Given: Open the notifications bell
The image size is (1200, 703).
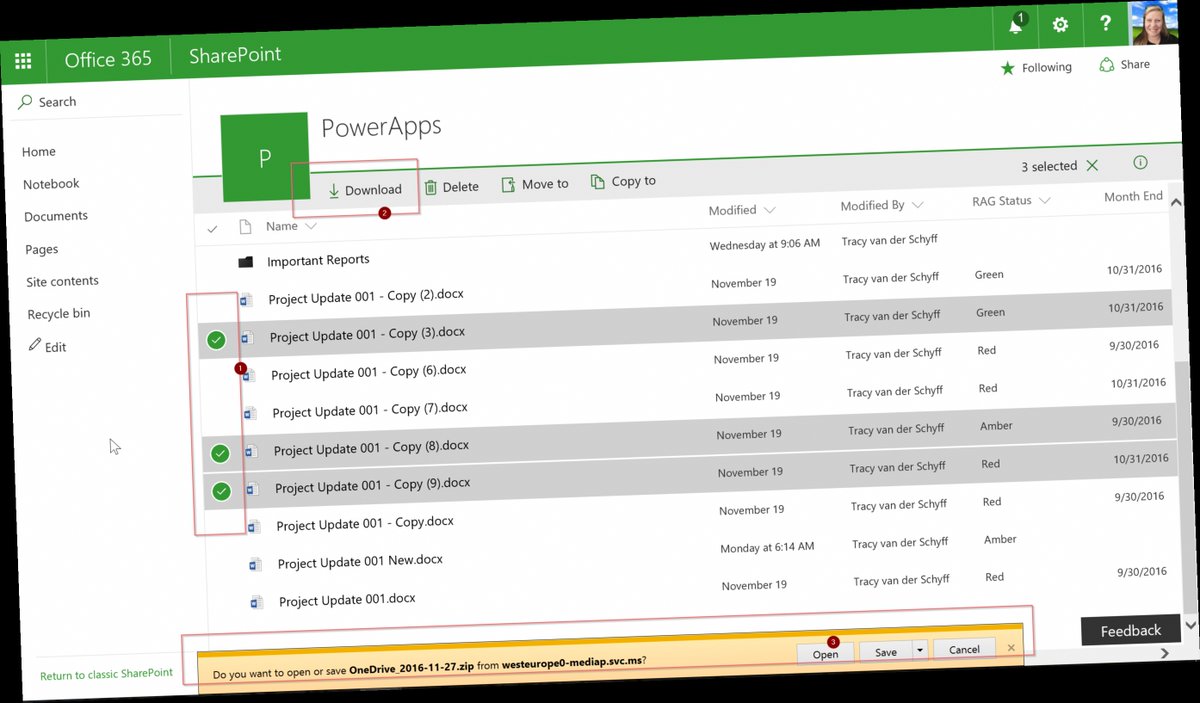Looking at the screenshot, I should (x=1016, y=25).
